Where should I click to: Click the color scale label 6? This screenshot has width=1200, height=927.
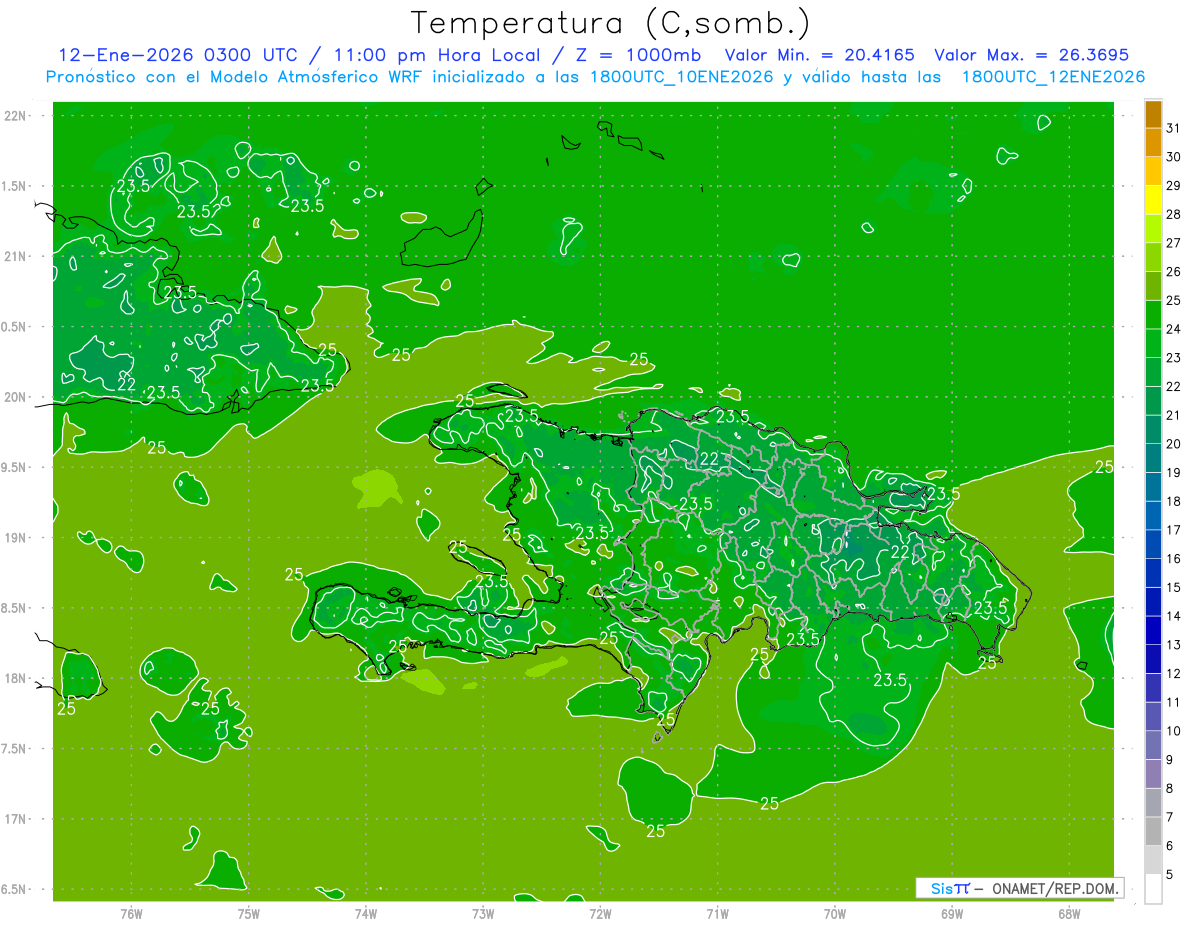[x=1170, y=846]
